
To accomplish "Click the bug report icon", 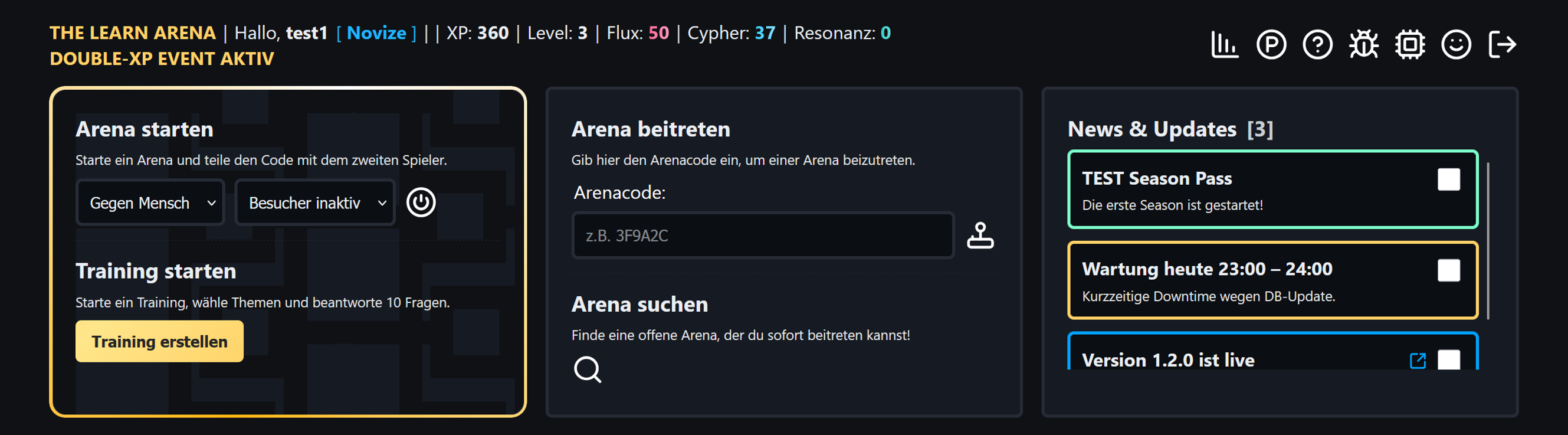I will (x=1363, y=44).
